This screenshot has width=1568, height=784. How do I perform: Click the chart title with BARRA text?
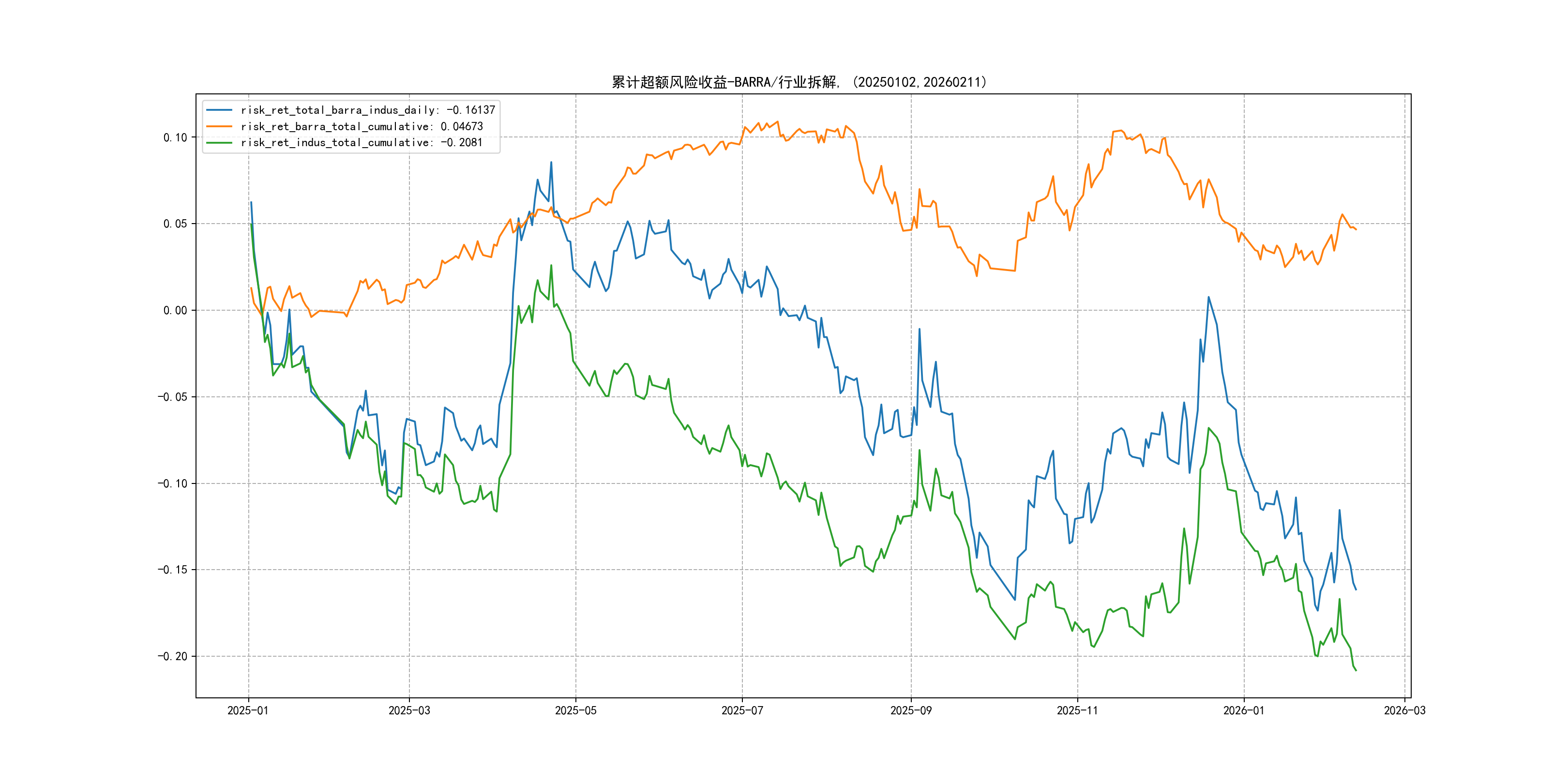(x=799, y=82)
